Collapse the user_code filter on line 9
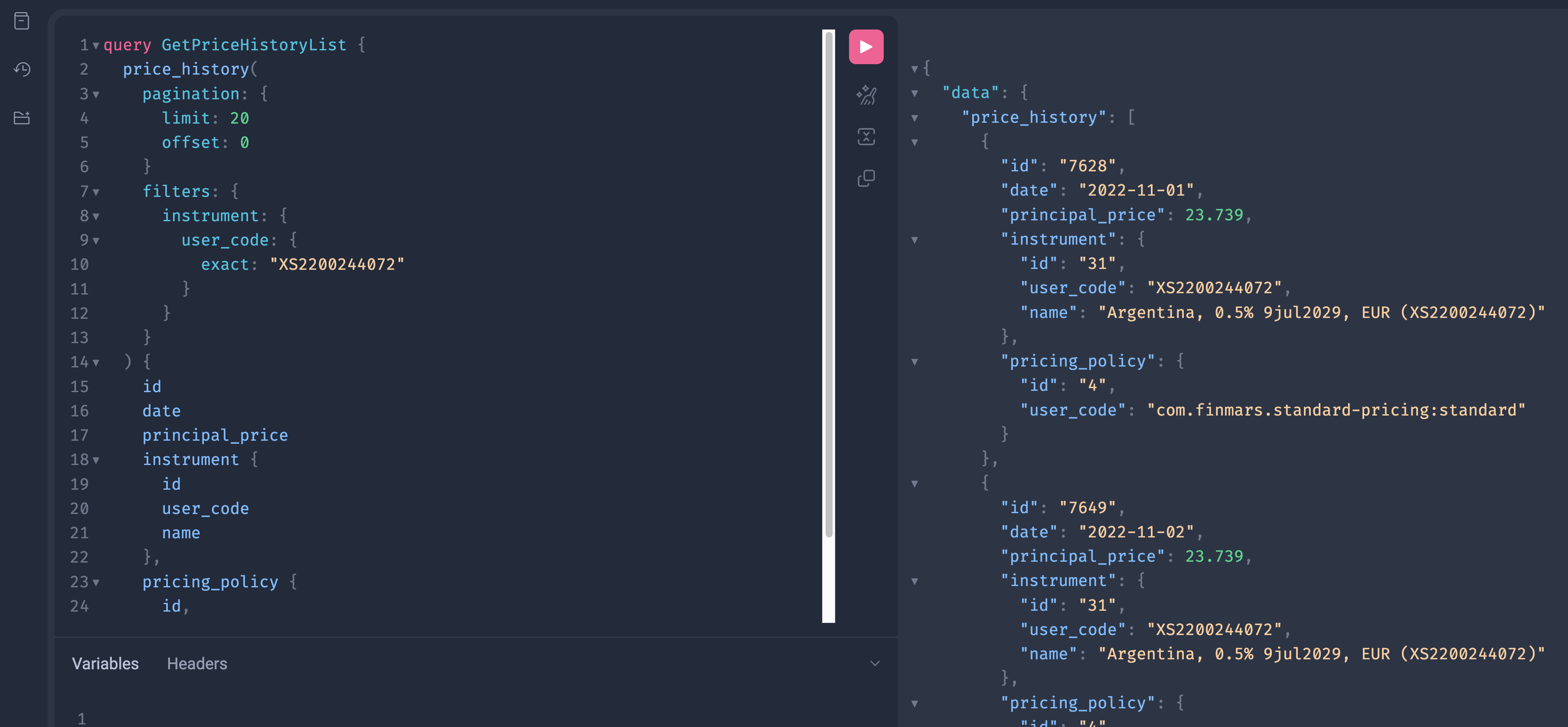This screenshot has width=1568, height=727. coord(95,240)
